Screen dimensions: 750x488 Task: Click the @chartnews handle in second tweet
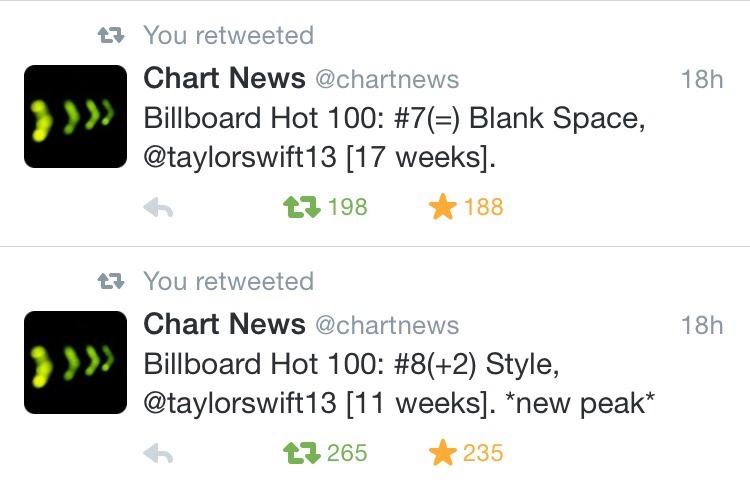tap(387, 325)
